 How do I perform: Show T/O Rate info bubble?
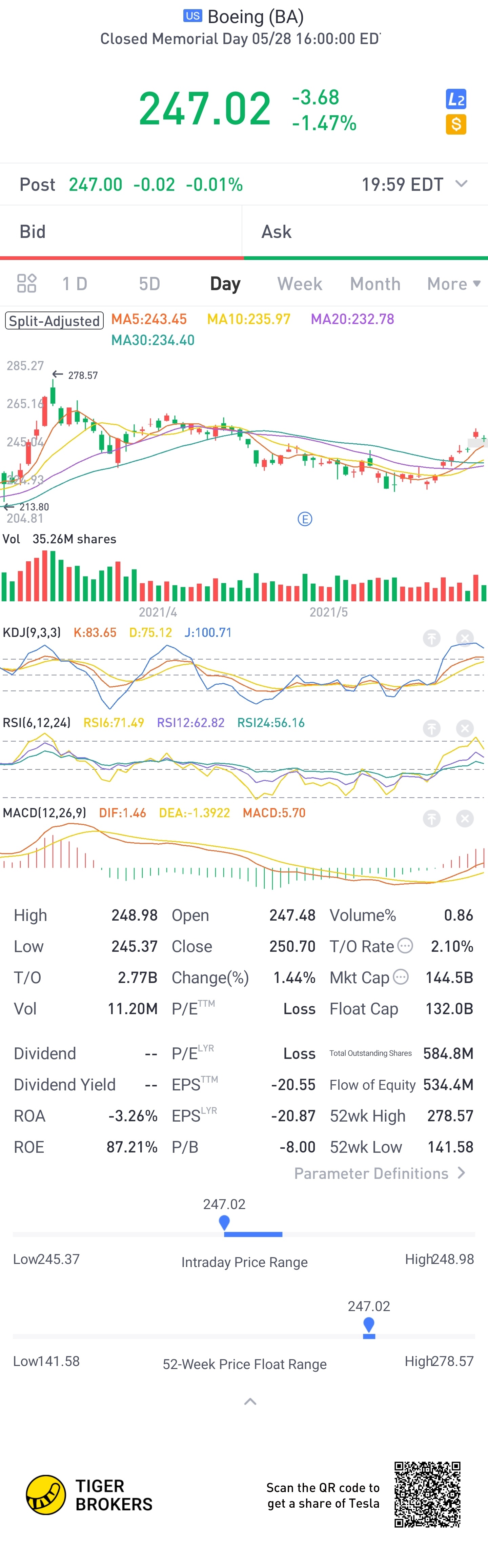(405, 945)
